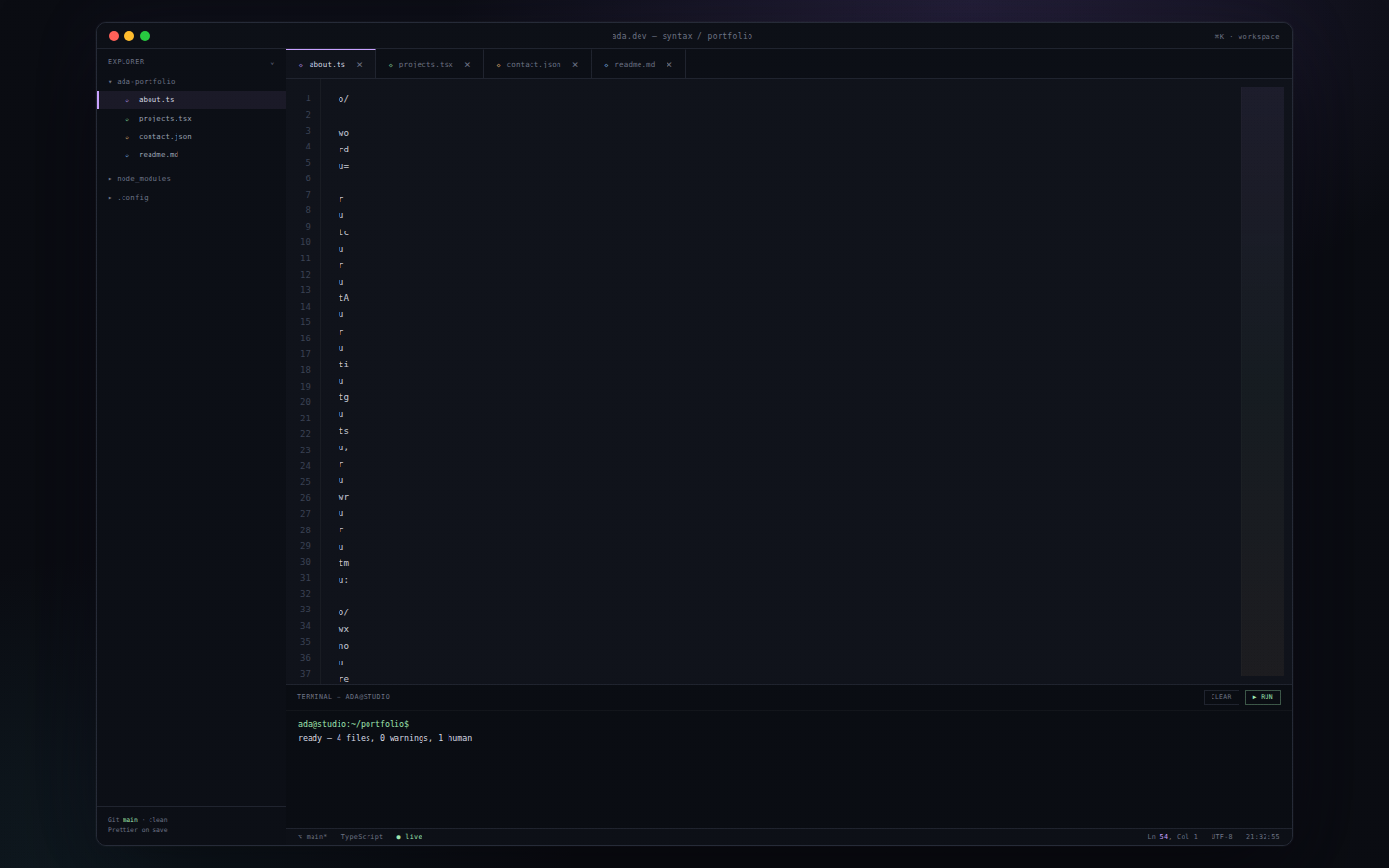Click the projects.tsx file icon in Explorer
The height and width of the screenshot is (868, 1389).
tap(127, 119)
